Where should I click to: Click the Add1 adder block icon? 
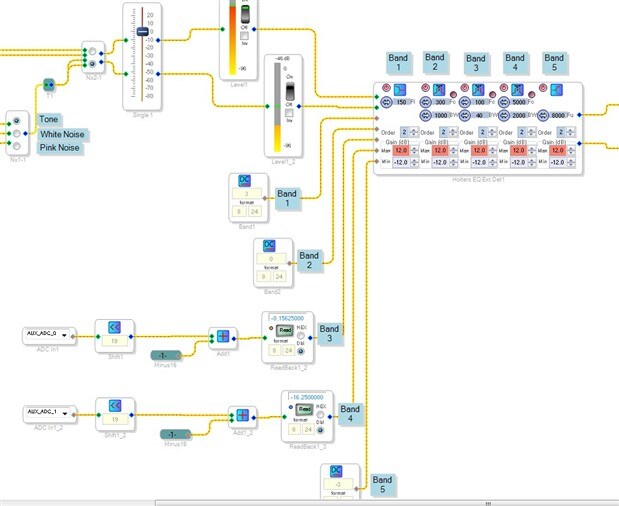pos(223,336)
